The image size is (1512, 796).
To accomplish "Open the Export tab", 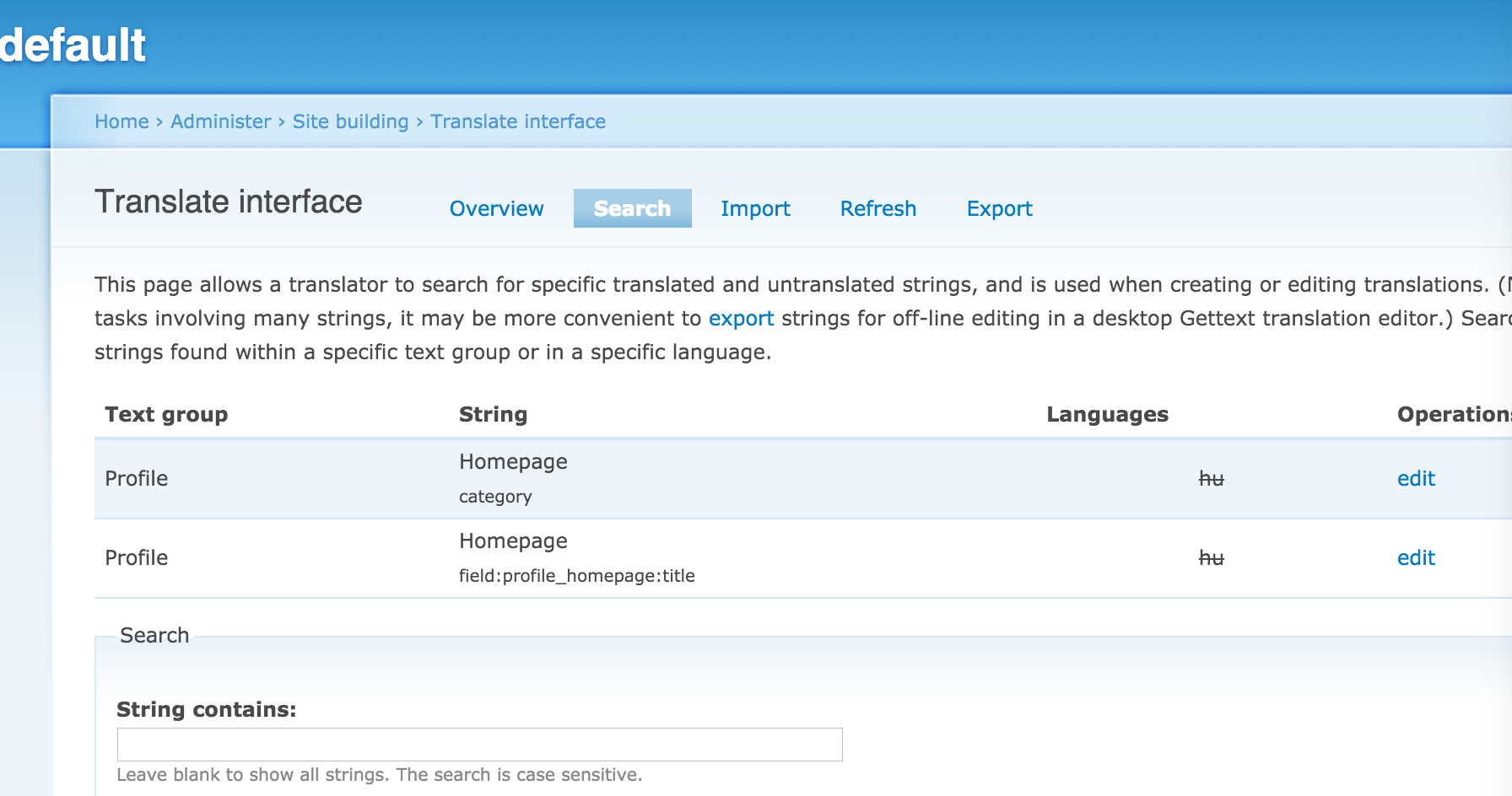I will pyautogui.click(x=999, y=208).
